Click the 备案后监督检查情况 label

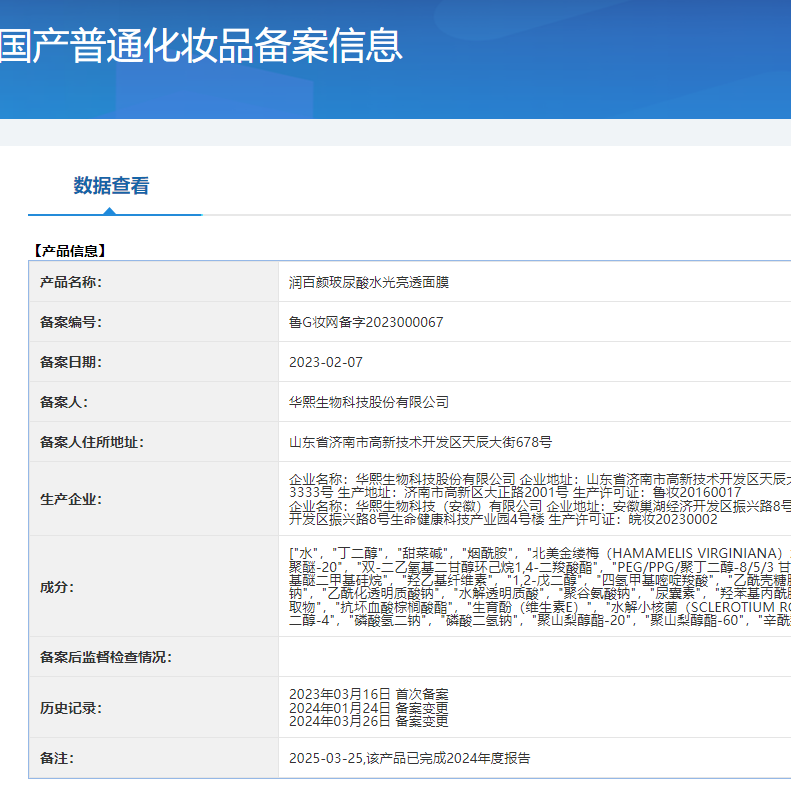106,657
